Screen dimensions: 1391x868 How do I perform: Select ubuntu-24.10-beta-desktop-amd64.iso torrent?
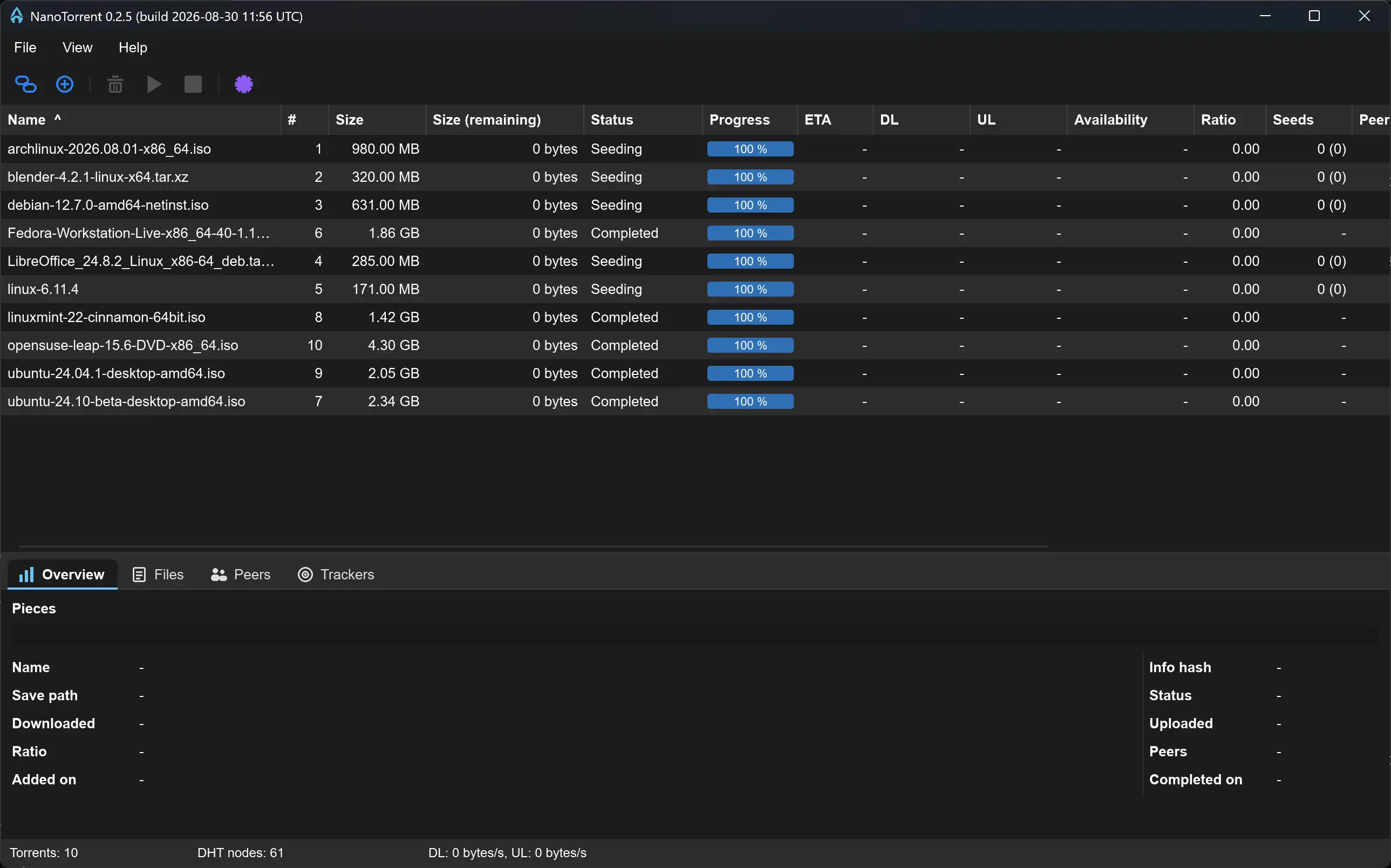(695, 401)
